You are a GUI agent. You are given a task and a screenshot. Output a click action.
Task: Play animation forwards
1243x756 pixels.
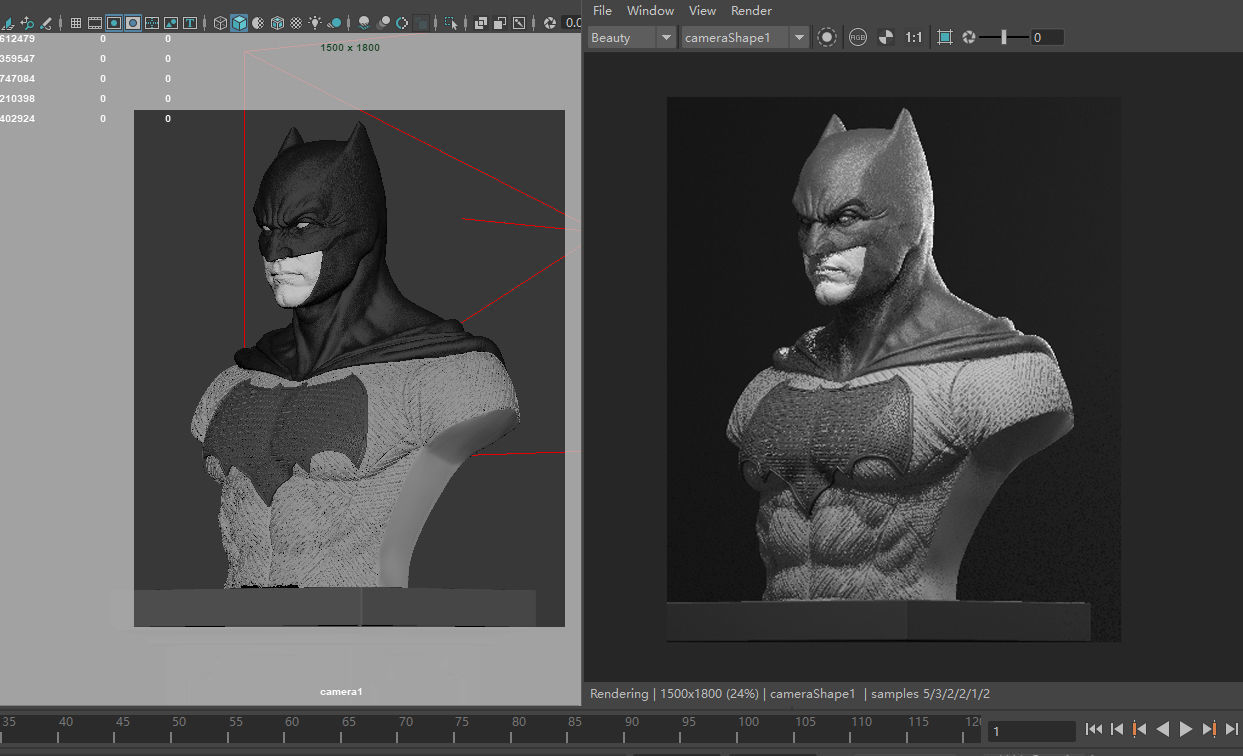click(1186, 730)
